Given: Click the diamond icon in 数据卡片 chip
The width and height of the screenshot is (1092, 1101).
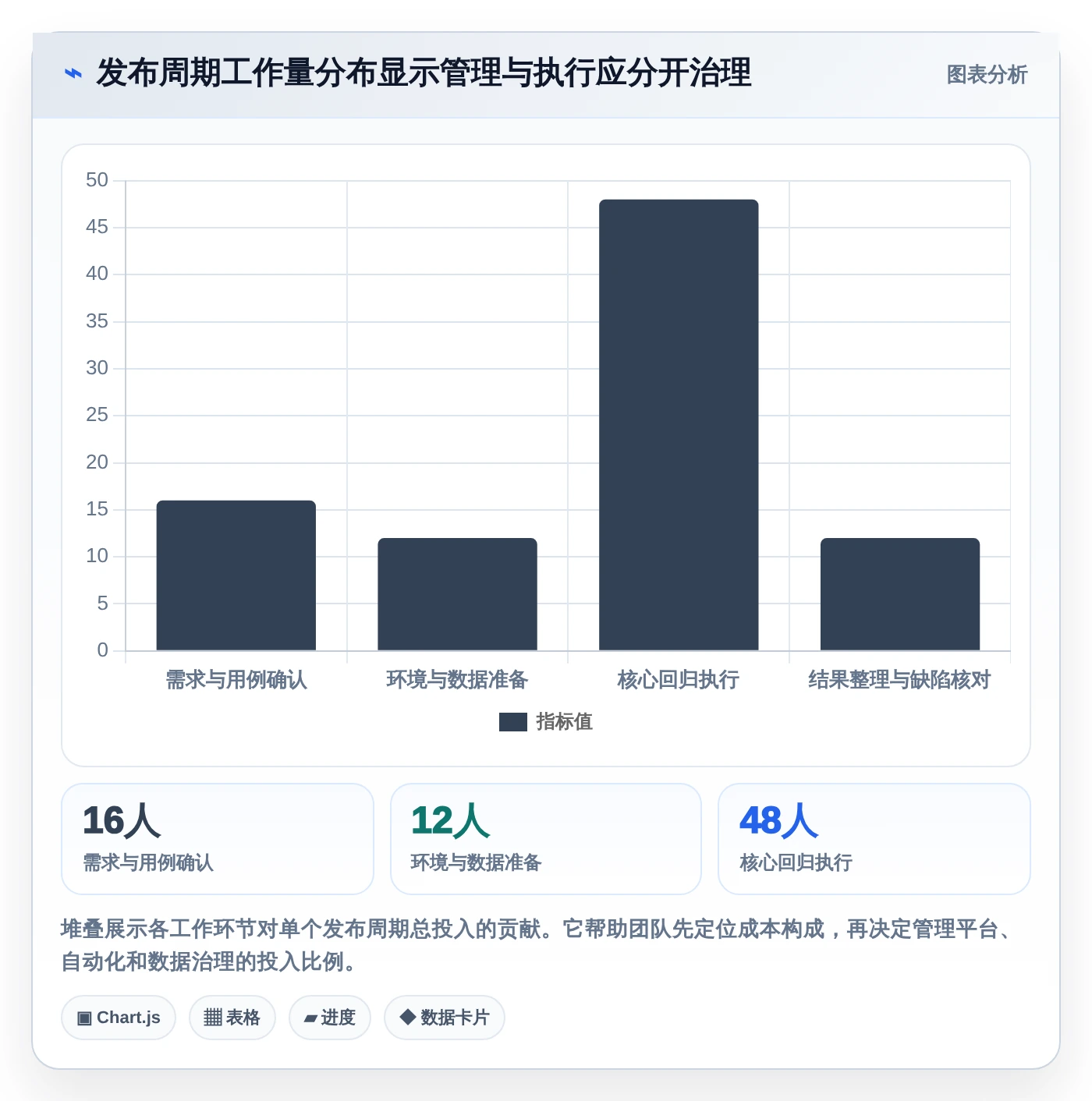Looking at the screenshot, I should tap(407, 1017).
